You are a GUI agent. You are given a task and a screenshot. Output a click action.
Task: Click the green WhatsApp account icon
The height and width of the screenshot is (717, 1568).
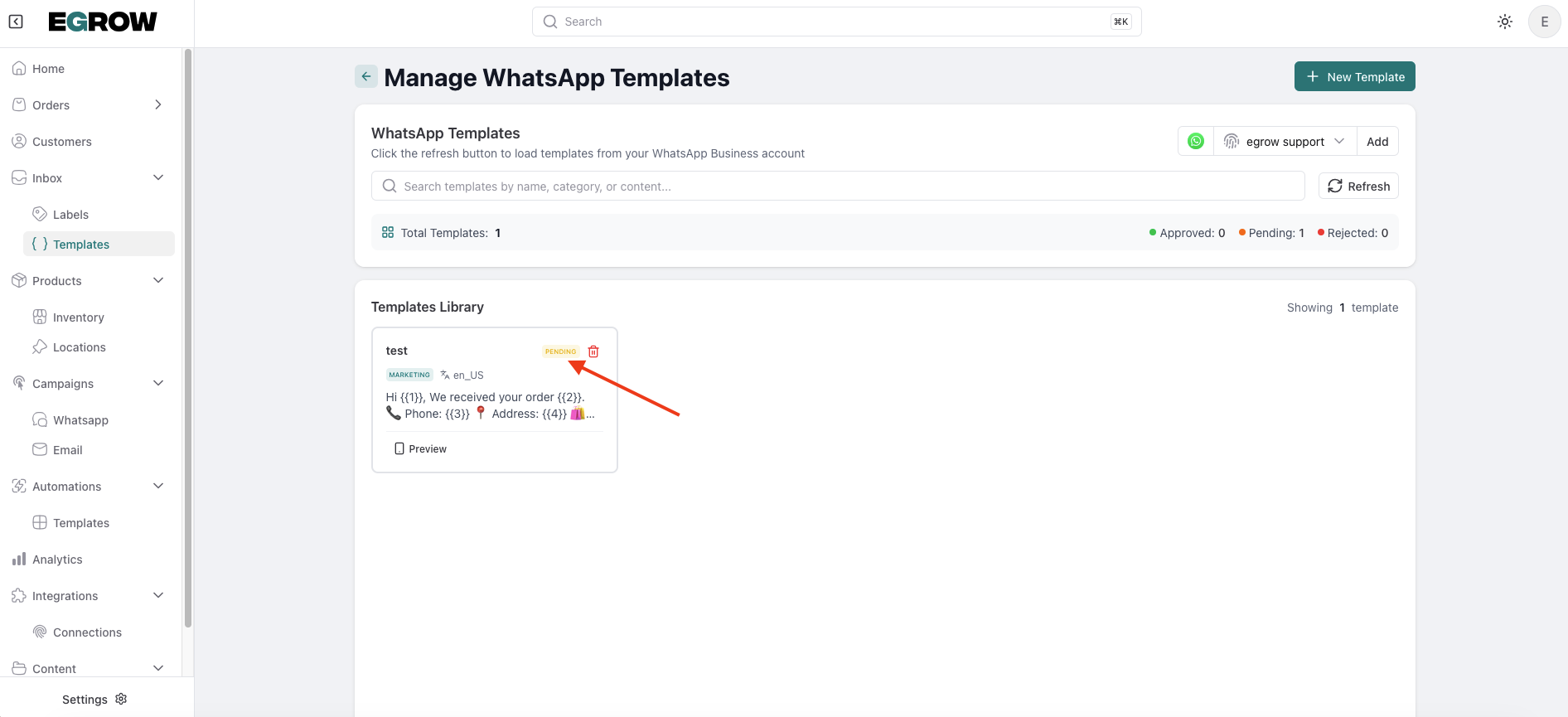pos(1196,141)
